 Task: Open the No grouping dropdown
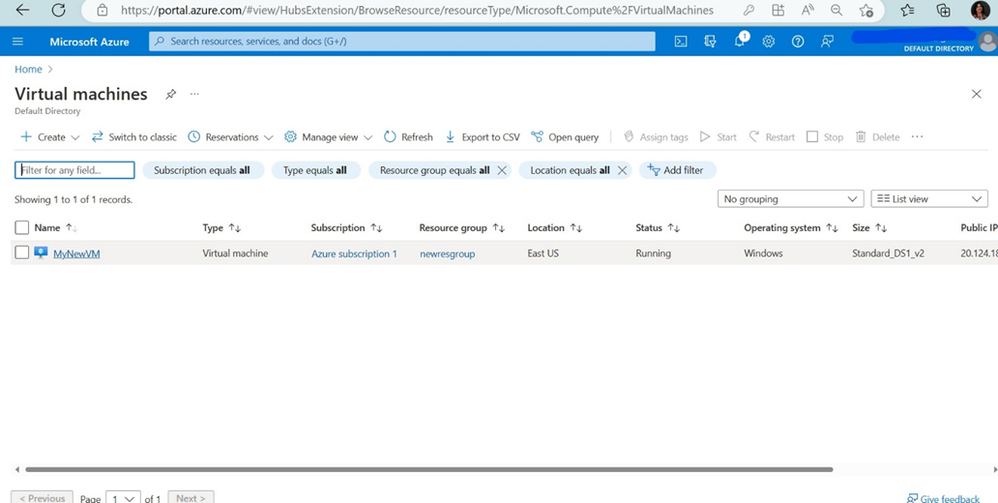tap(790, 199)
